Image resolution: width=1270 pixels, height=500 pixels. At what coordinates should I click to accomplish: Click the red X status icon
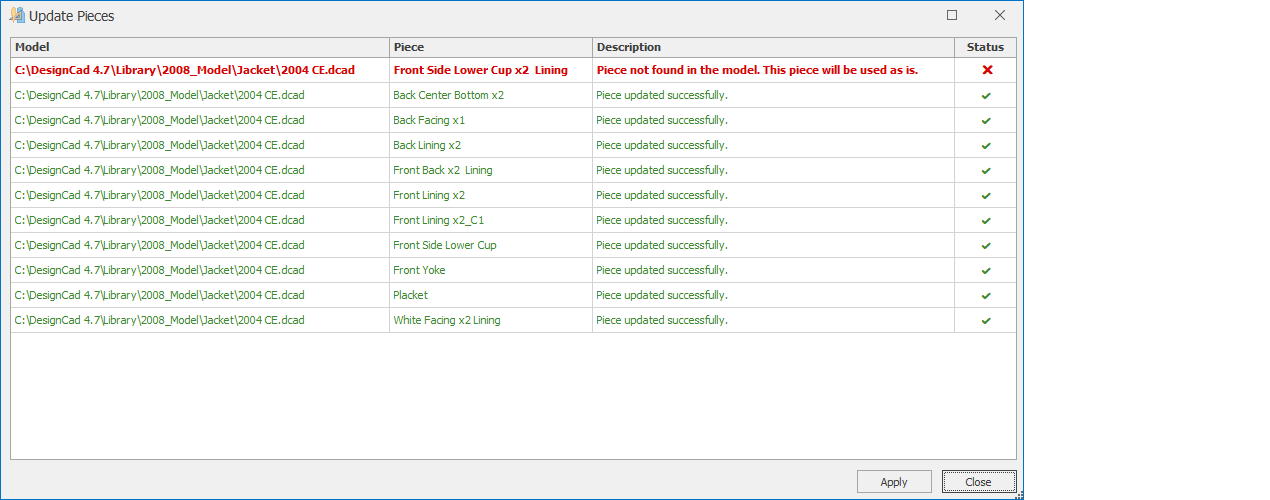pyautogui.click(x=986, y=70)
